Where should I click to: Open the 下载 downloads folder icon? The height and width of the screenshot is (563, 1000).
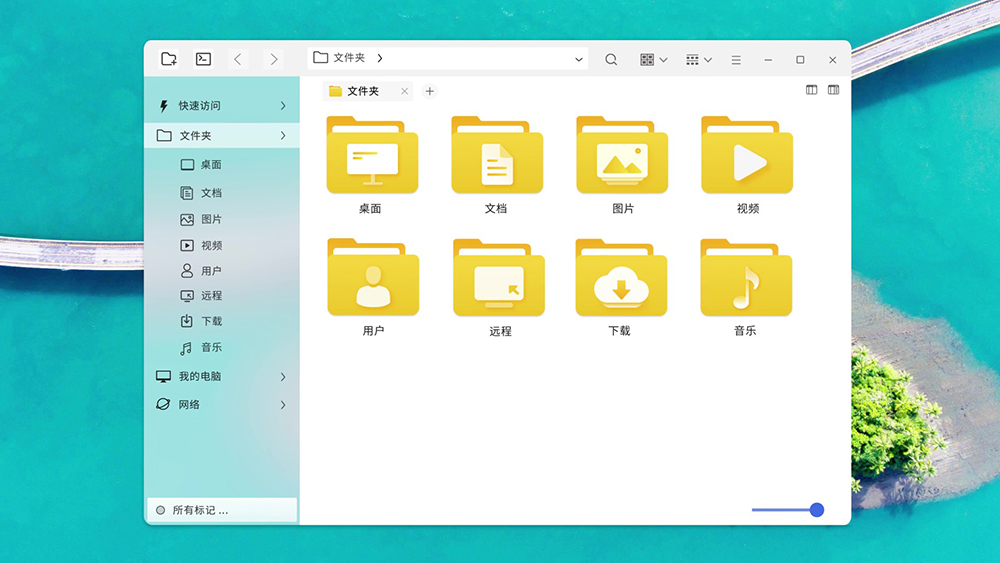tap(620, 278)
